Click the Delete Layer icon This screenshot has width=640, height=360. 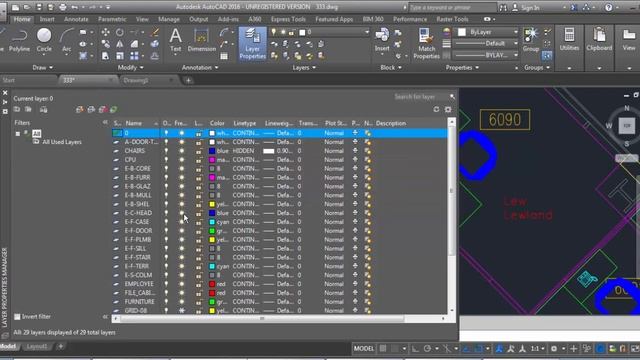(102, 109)
